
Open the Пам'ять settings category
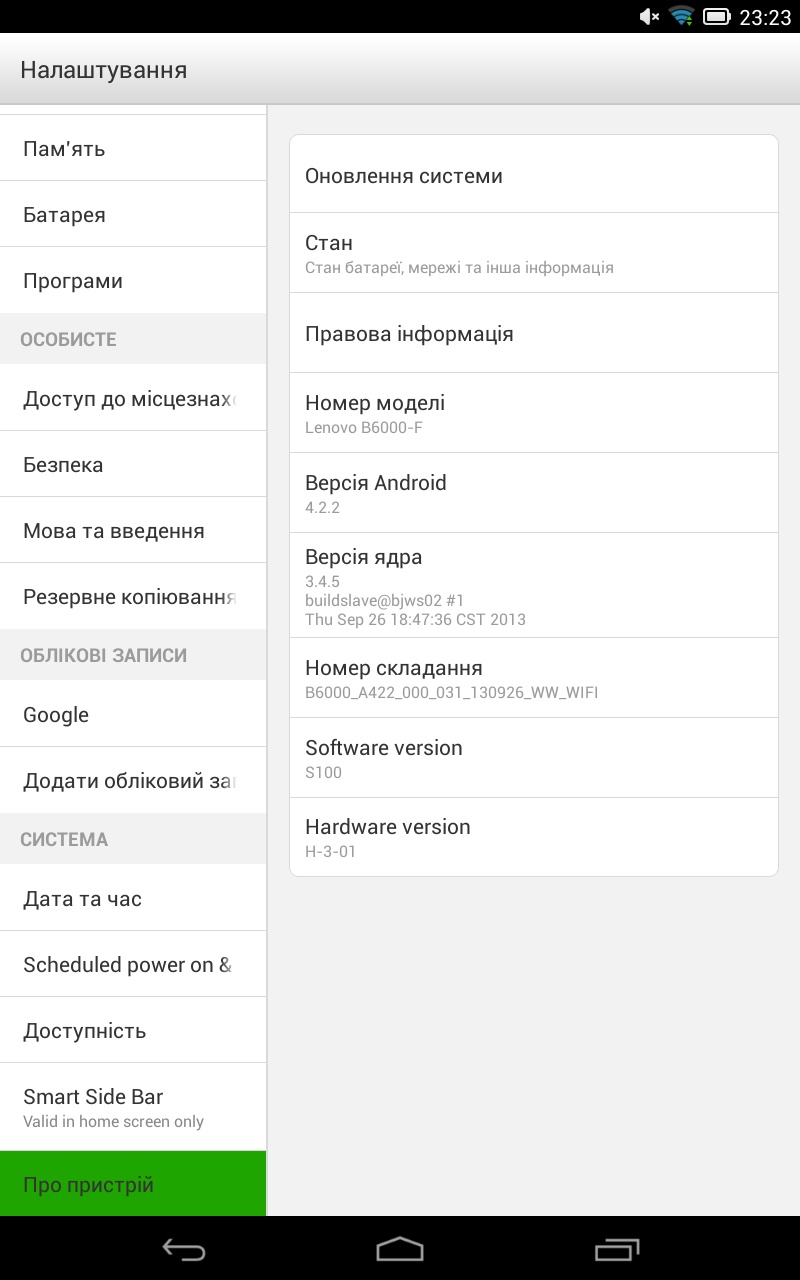133,149
